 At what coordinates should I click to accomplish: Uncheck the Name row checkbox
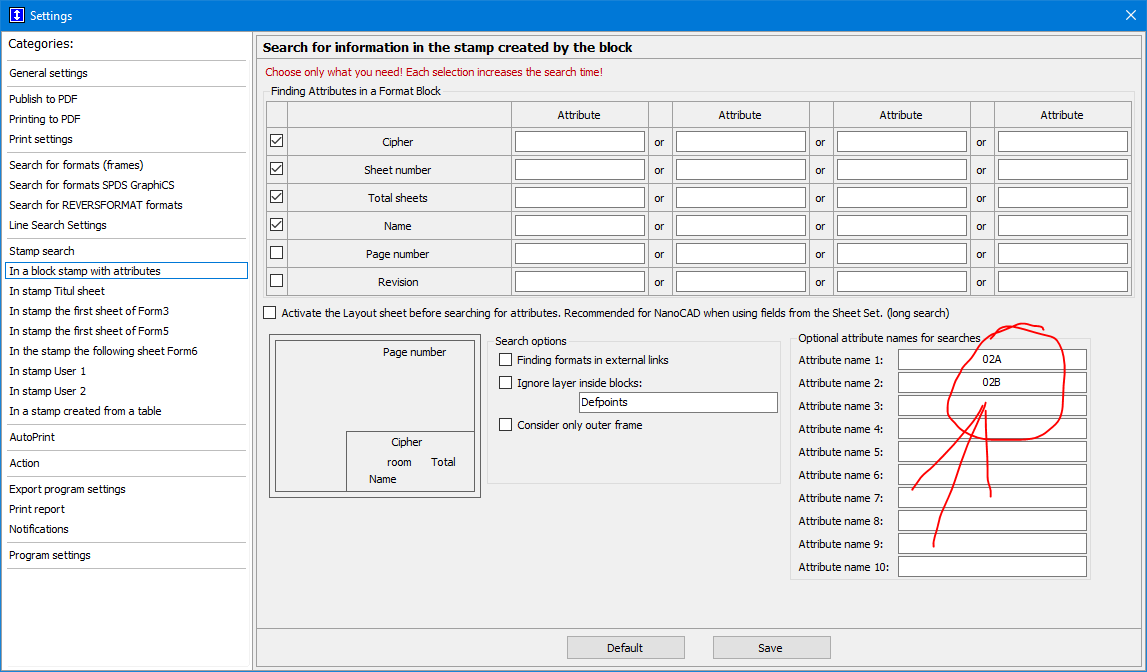(277, 224)
